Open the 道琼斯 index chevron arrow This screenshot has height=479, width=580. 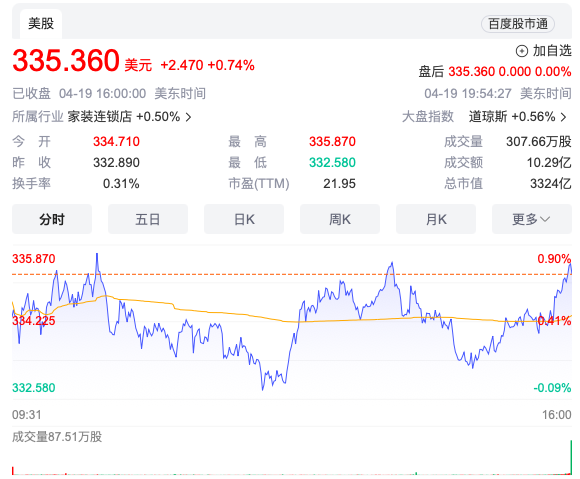click(563, 117)
